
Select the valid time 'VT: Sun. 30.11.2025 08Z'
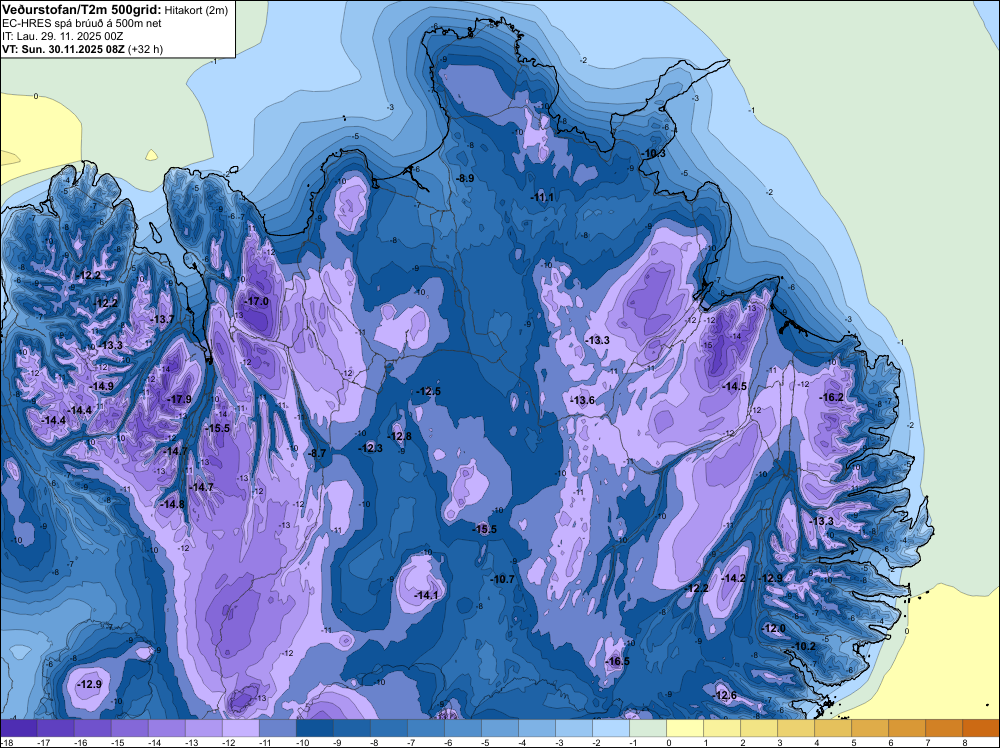click(x=64, y=49)
